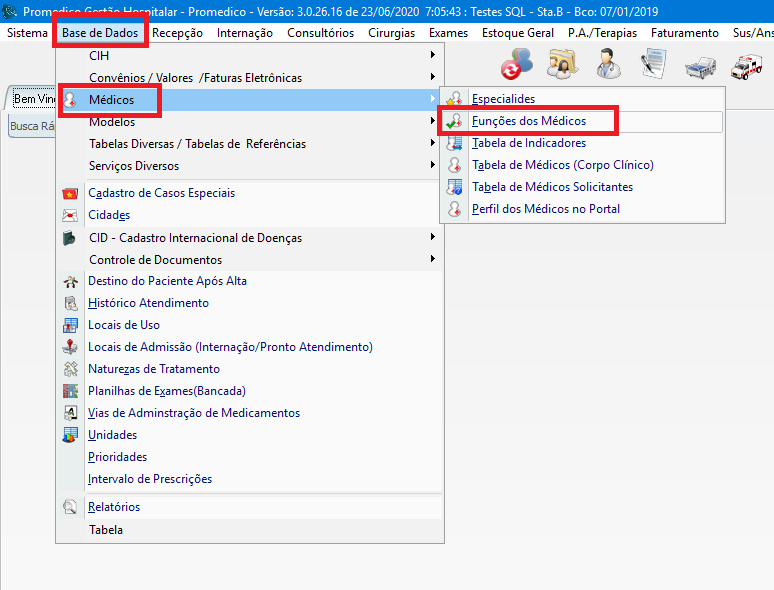Click the Médicos menu entry icon

point(70,100)
